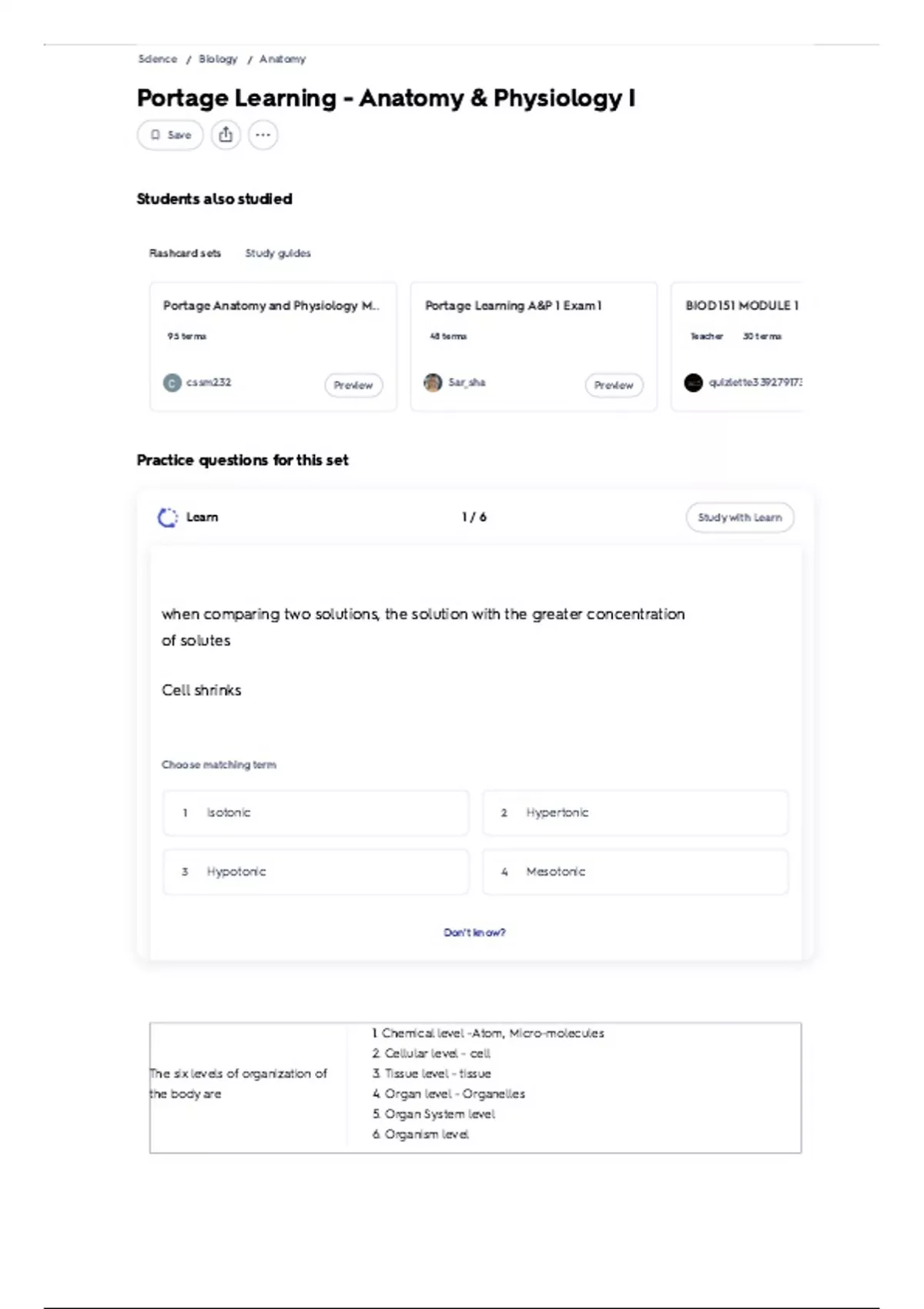Click Sar_sha's profile avatar
This screenshot has width=924, height=1309.
(x=433, y=383)
